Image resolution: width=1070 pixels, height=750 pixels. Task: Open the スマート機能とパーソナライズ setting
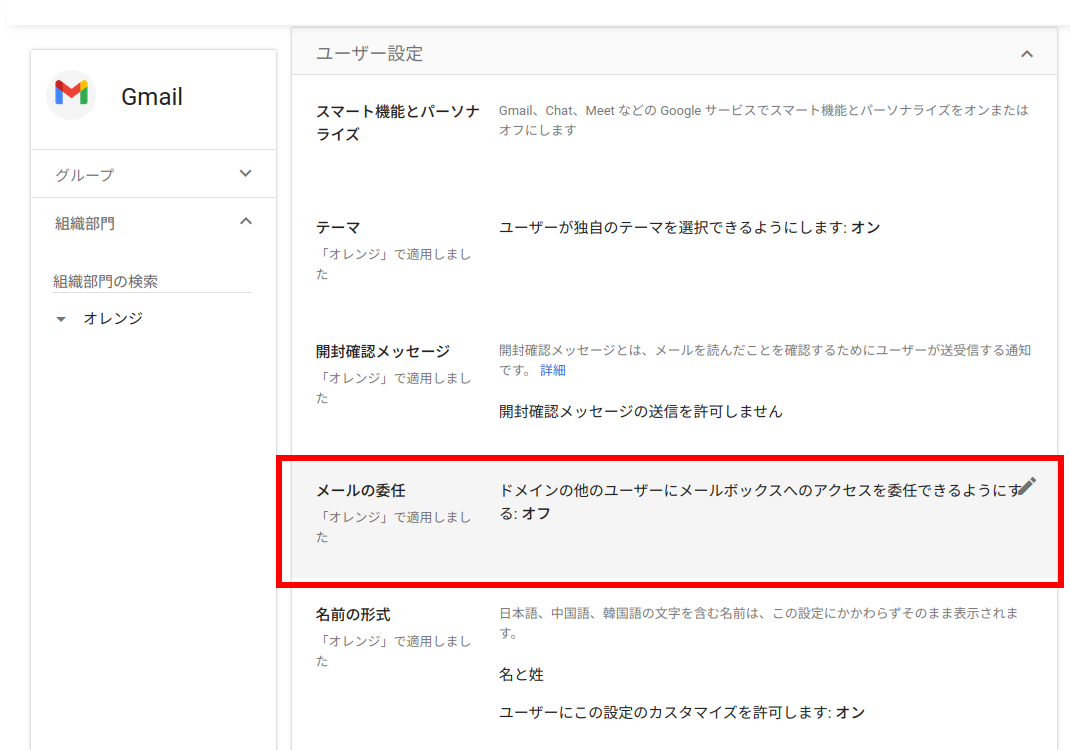397,122
